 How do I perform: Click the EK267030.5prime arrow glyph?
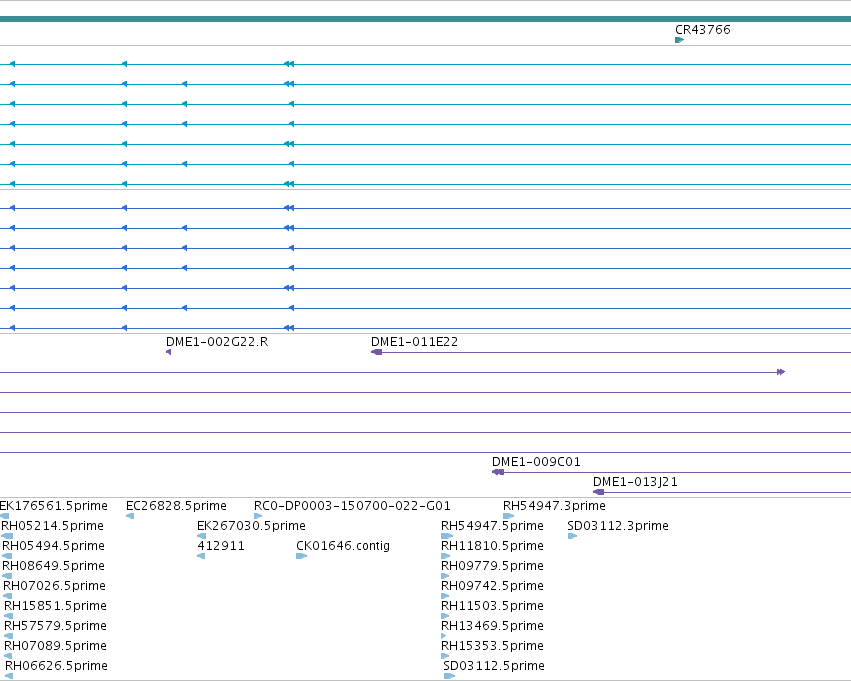coord(201,536)
